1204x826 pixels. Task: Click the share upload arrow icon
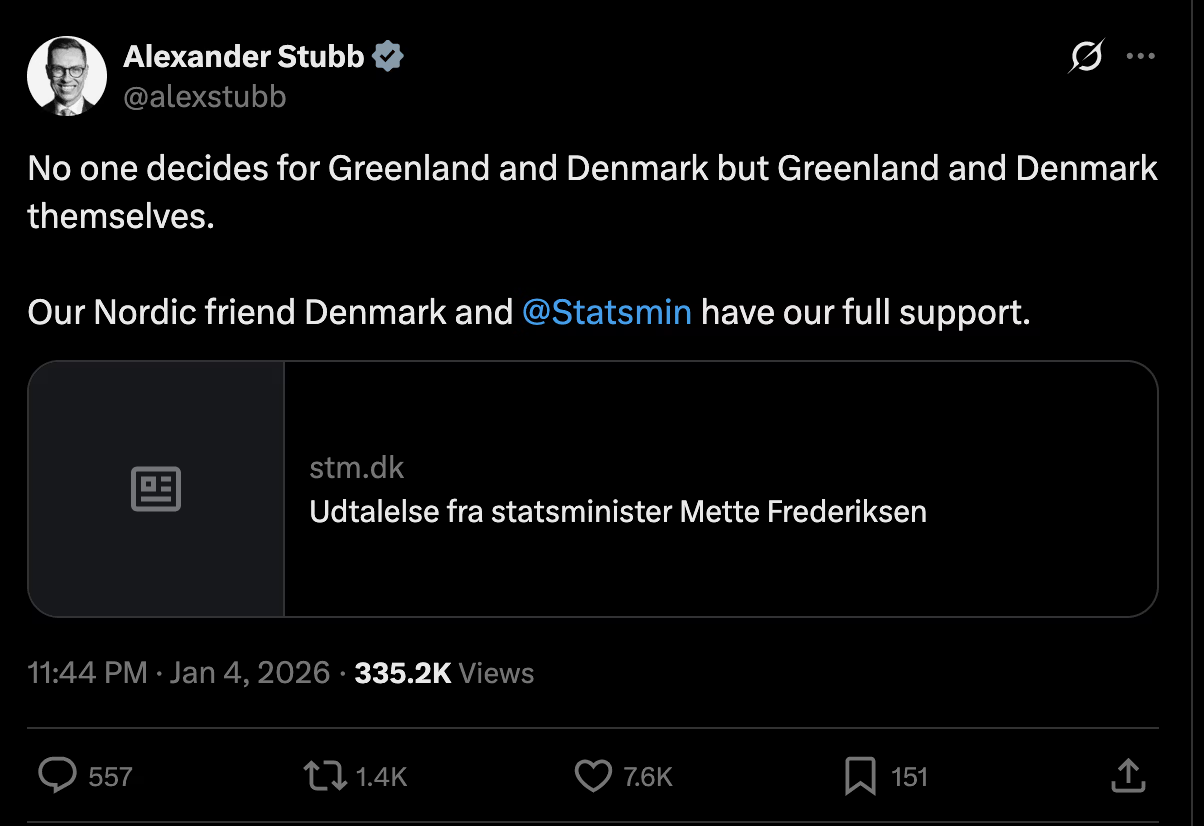click(x=1126, y=775)
